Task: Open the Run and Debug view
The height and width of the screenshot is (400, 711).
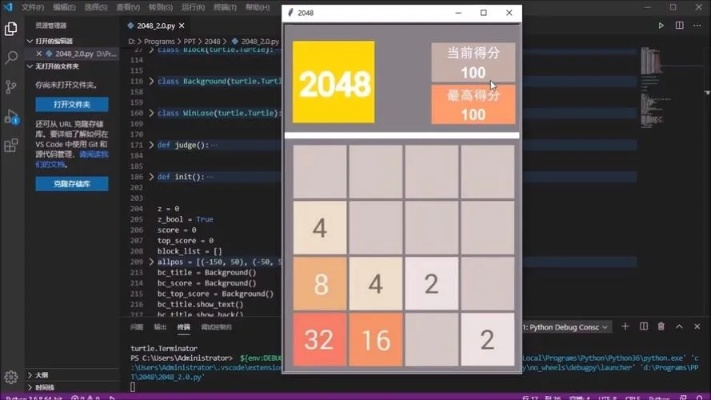Action: [x=11, y=117]
